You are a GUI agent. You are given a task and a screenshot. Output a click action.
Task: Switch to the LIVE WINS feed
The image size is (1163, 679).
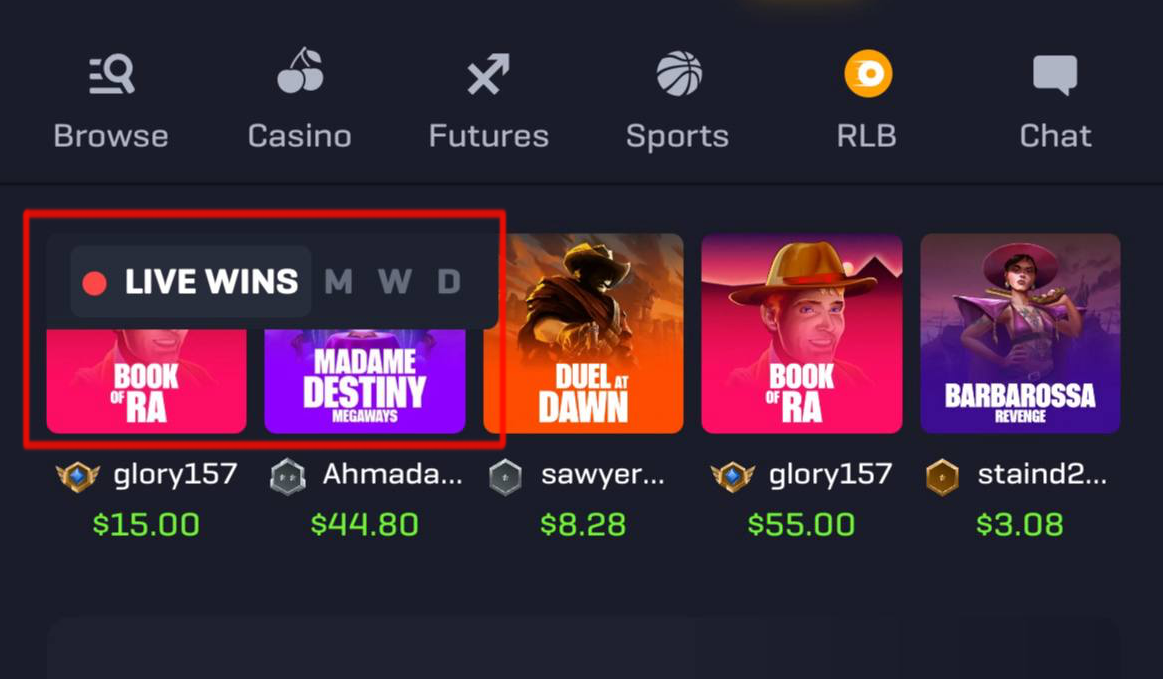click(191, 282)
